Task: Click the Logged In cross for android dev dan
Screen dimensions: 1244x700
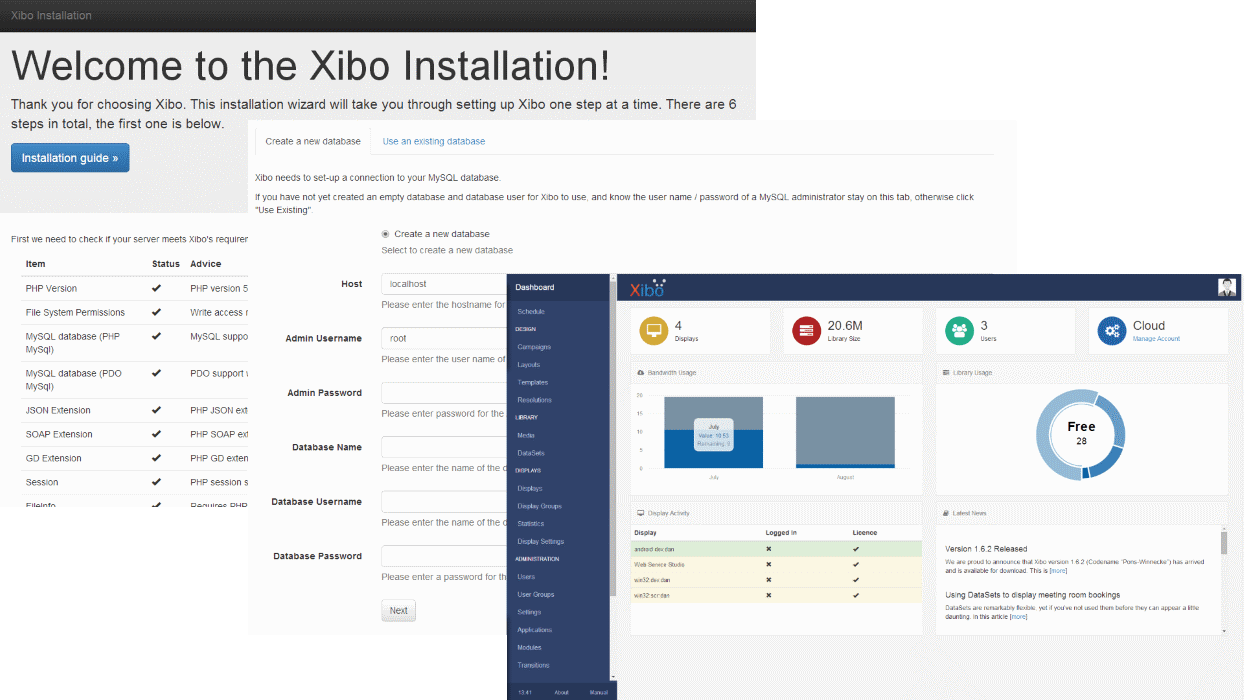Action: tap(768, 549)
